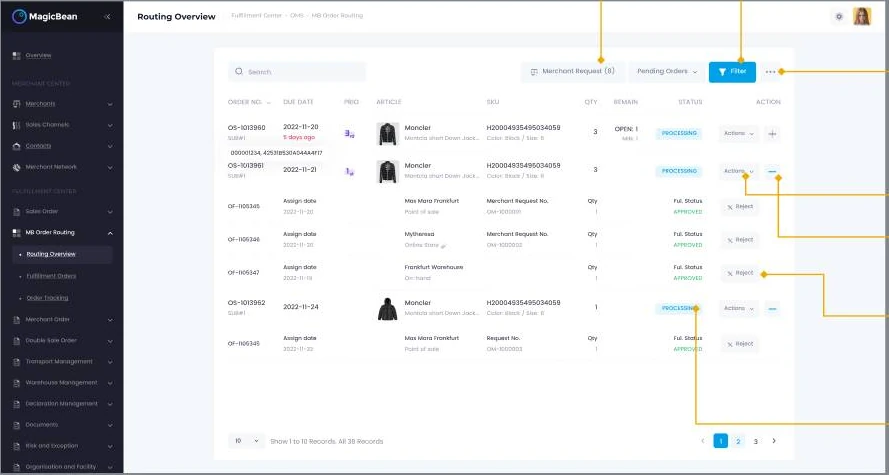
Task: Click priority icon for order OS-1013961
Action: pos(349,171)
